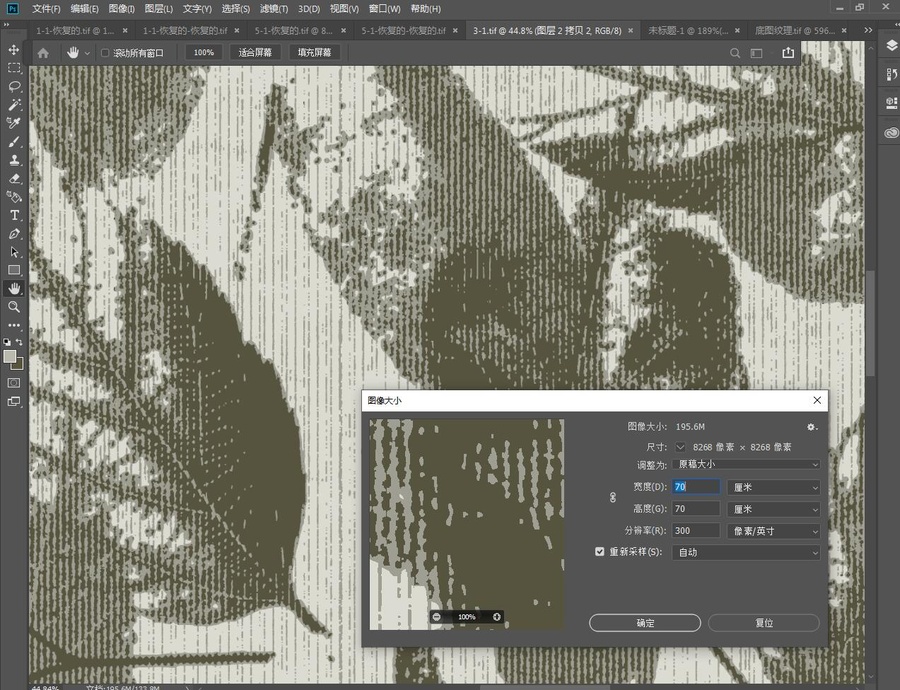Open the Edit Toolbar three-dots menu

14,325
